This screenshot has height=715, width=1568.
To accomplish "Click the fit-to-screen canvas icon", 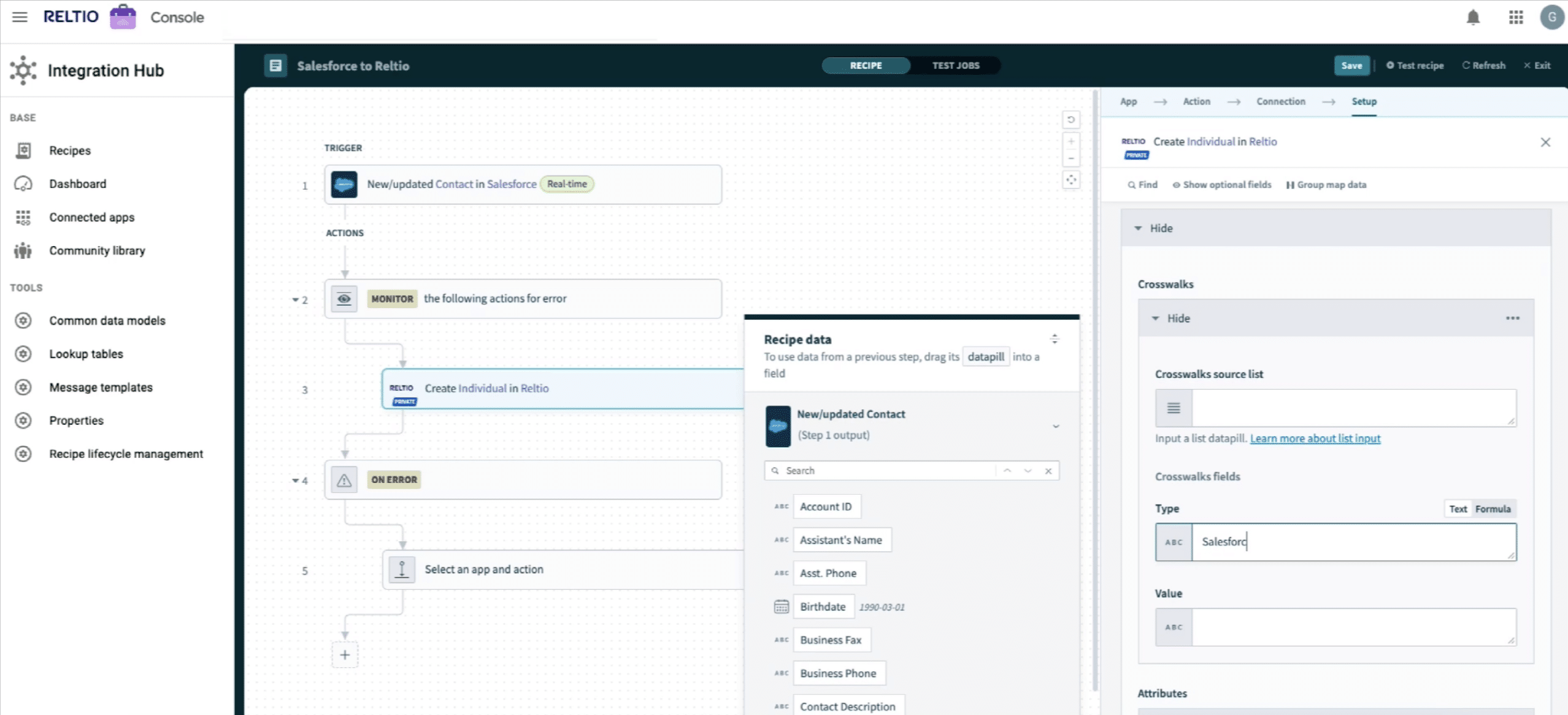I will (1071, 180).
